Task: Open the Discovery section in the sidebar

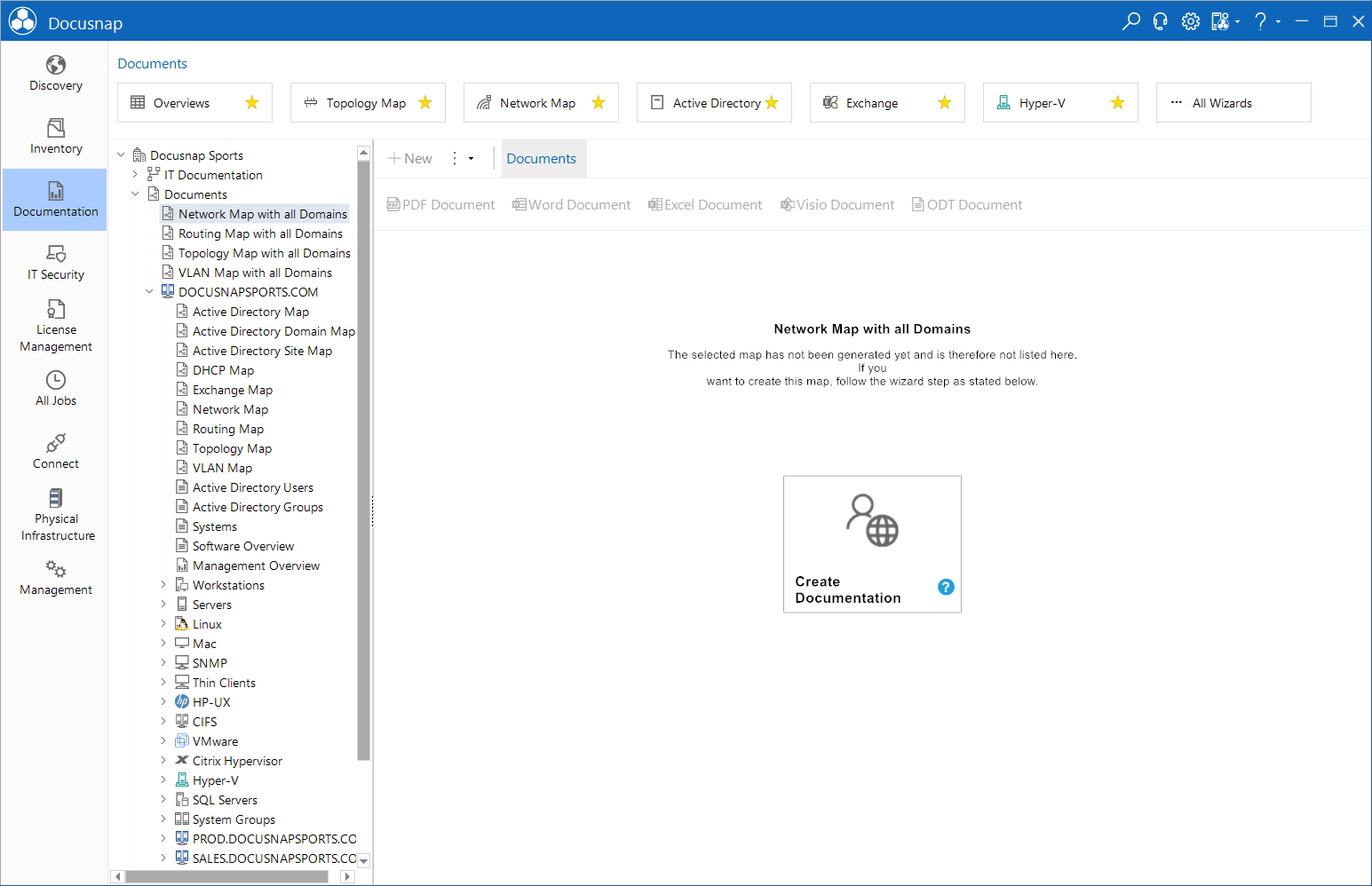Action: point(55,74)
